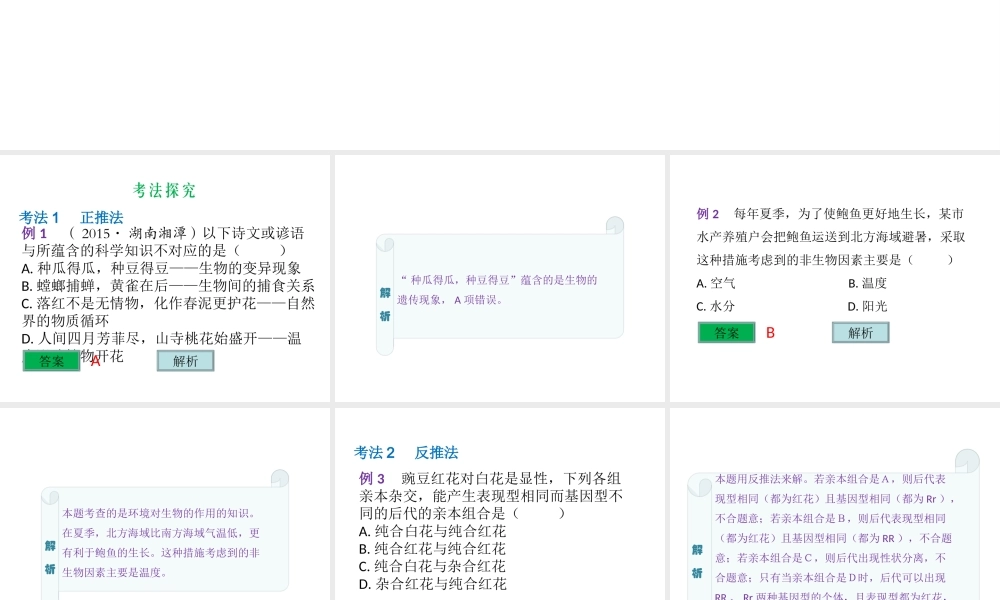
Task: Click the scroll curl on the 反推法 explanation
Action: 967,460
